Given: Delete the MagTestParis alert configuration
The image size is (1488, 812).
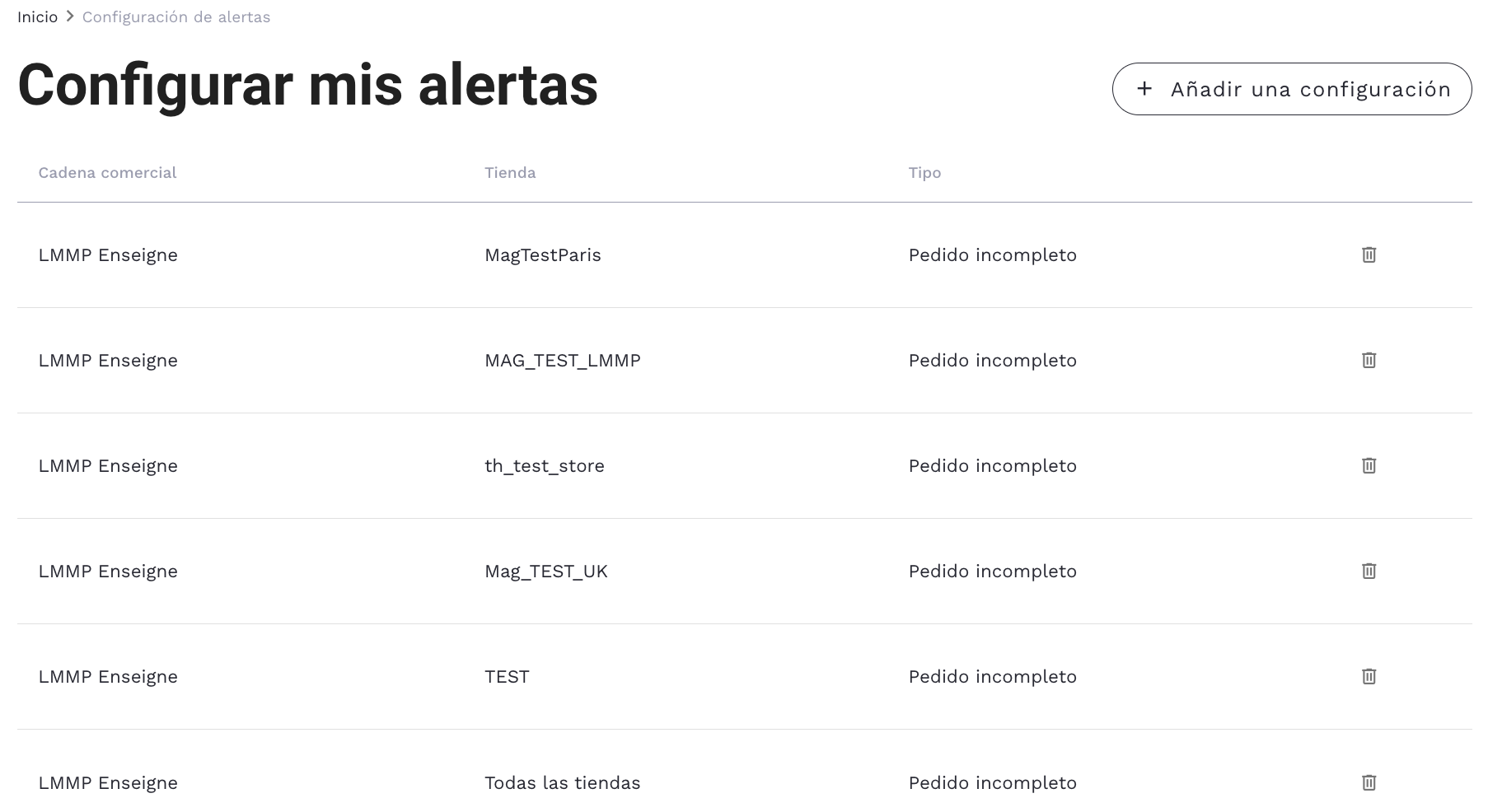Looking at the screenshot, I should pos(1369,255).
